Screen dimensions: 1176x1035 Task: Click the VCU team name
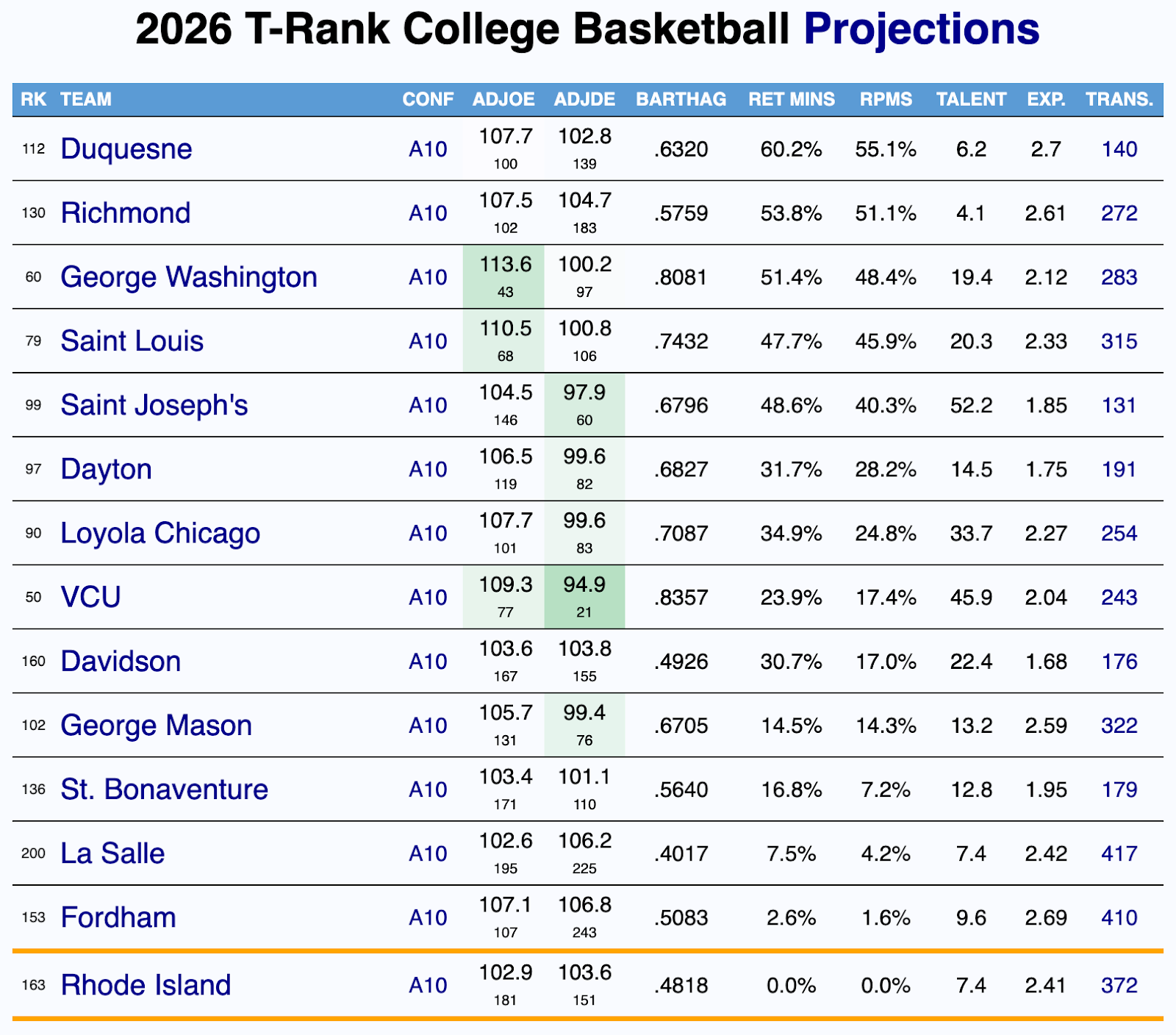coord(90,597)
